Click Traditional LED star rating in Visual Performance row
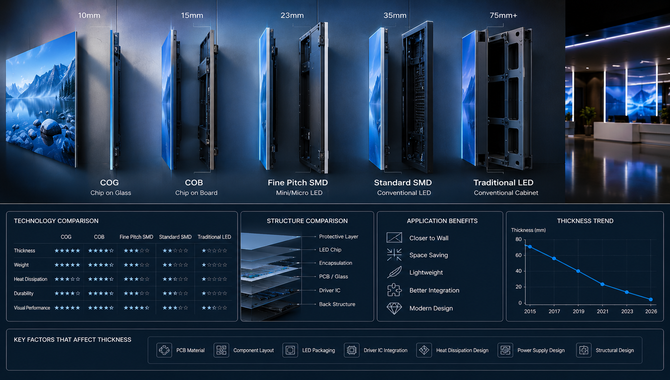 [214, 308]
